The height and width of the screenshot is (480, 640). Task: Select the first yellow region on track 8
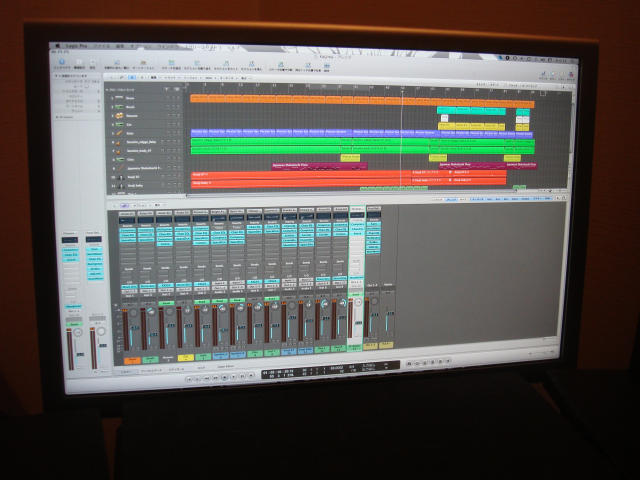click(350, 158)
